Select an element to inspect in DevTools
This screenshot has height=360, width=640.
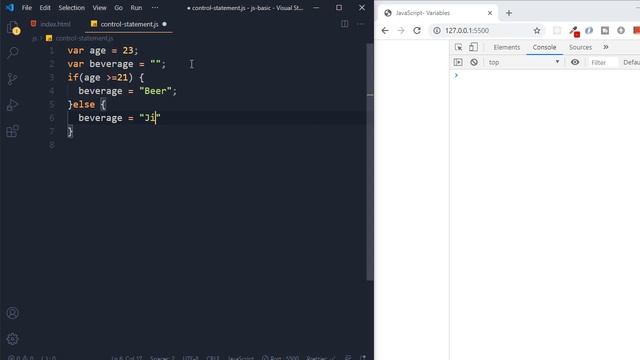click(458, 47)
